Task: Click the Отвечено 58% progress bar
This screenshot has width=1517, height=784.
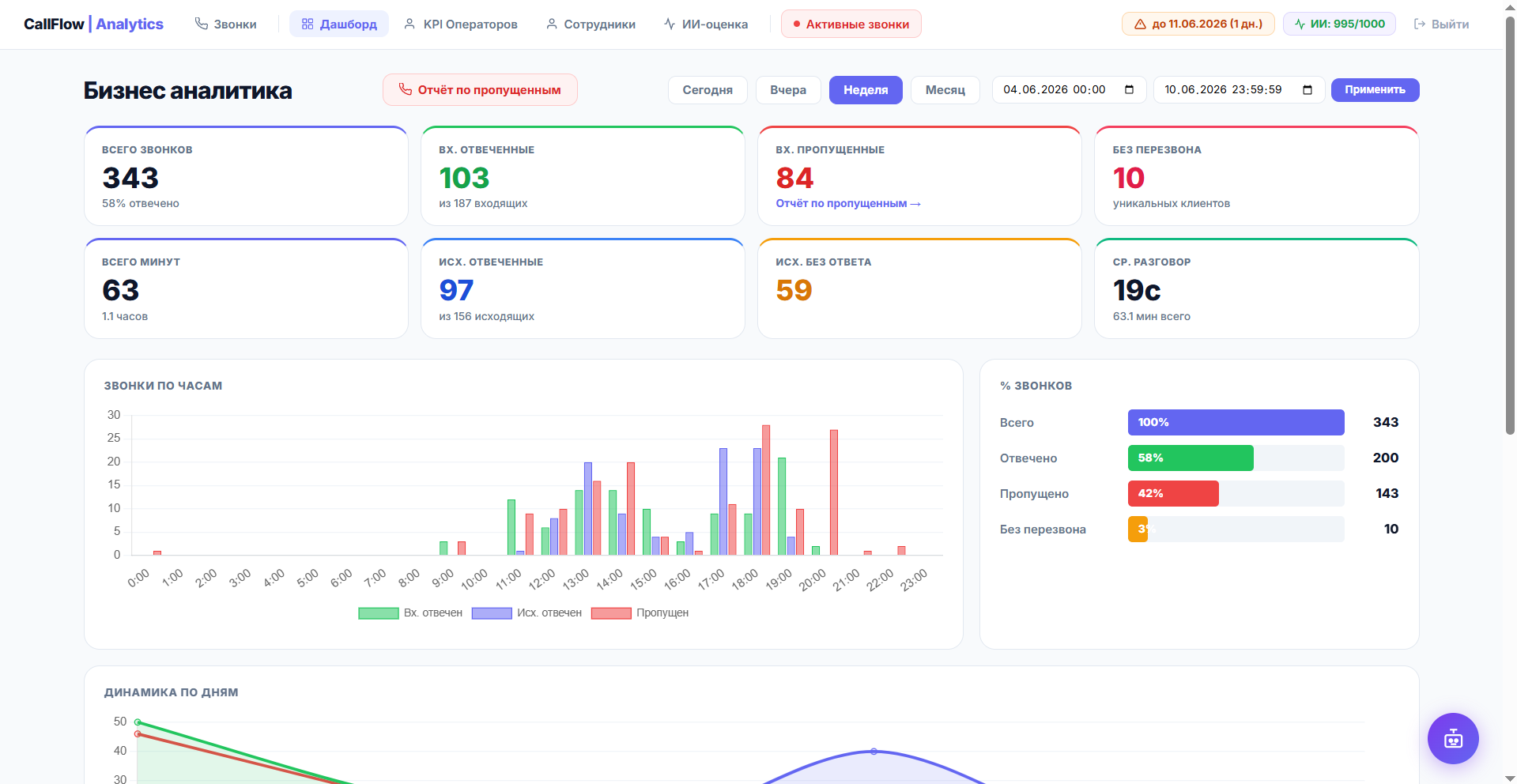Action: click(x=1236, y=458)
